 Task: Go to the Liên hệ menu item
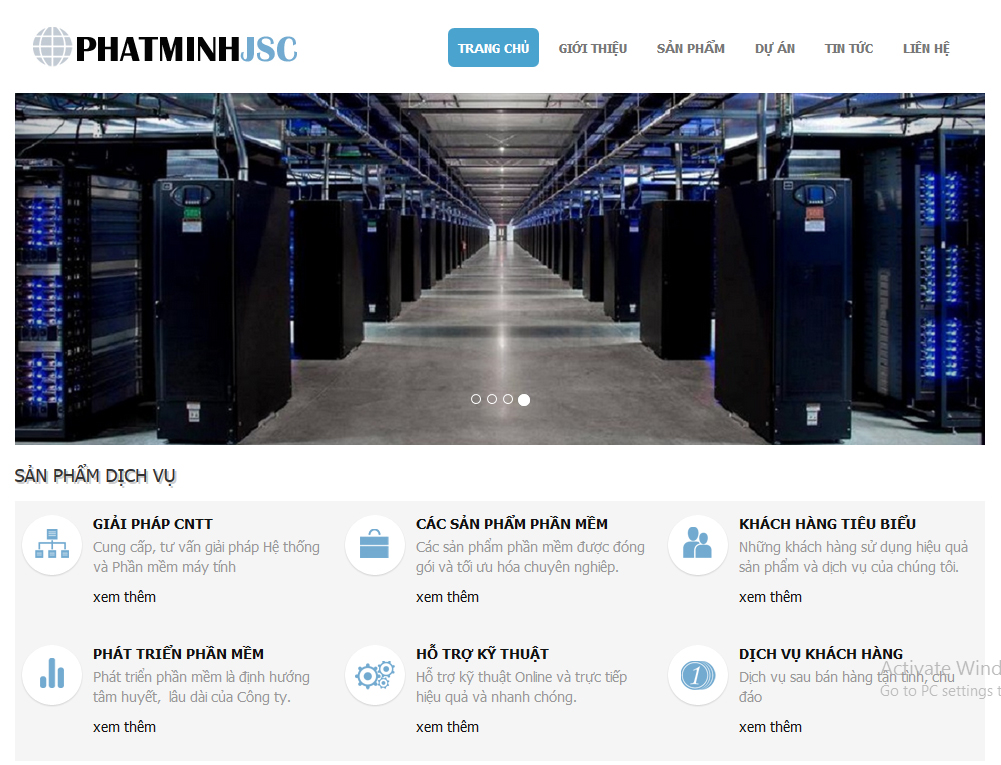click(x=926, y=48)
